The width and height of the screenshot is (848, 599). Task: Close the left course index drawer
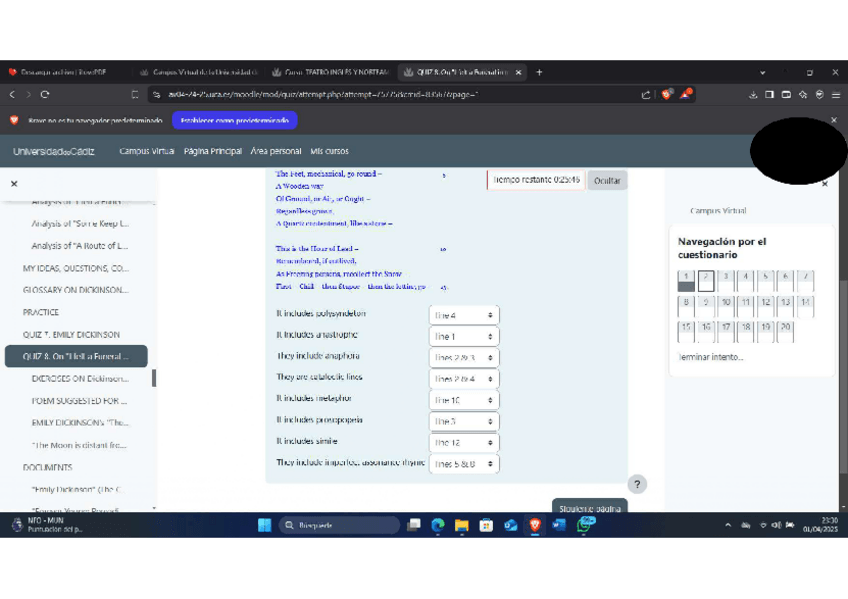(14, 184)
